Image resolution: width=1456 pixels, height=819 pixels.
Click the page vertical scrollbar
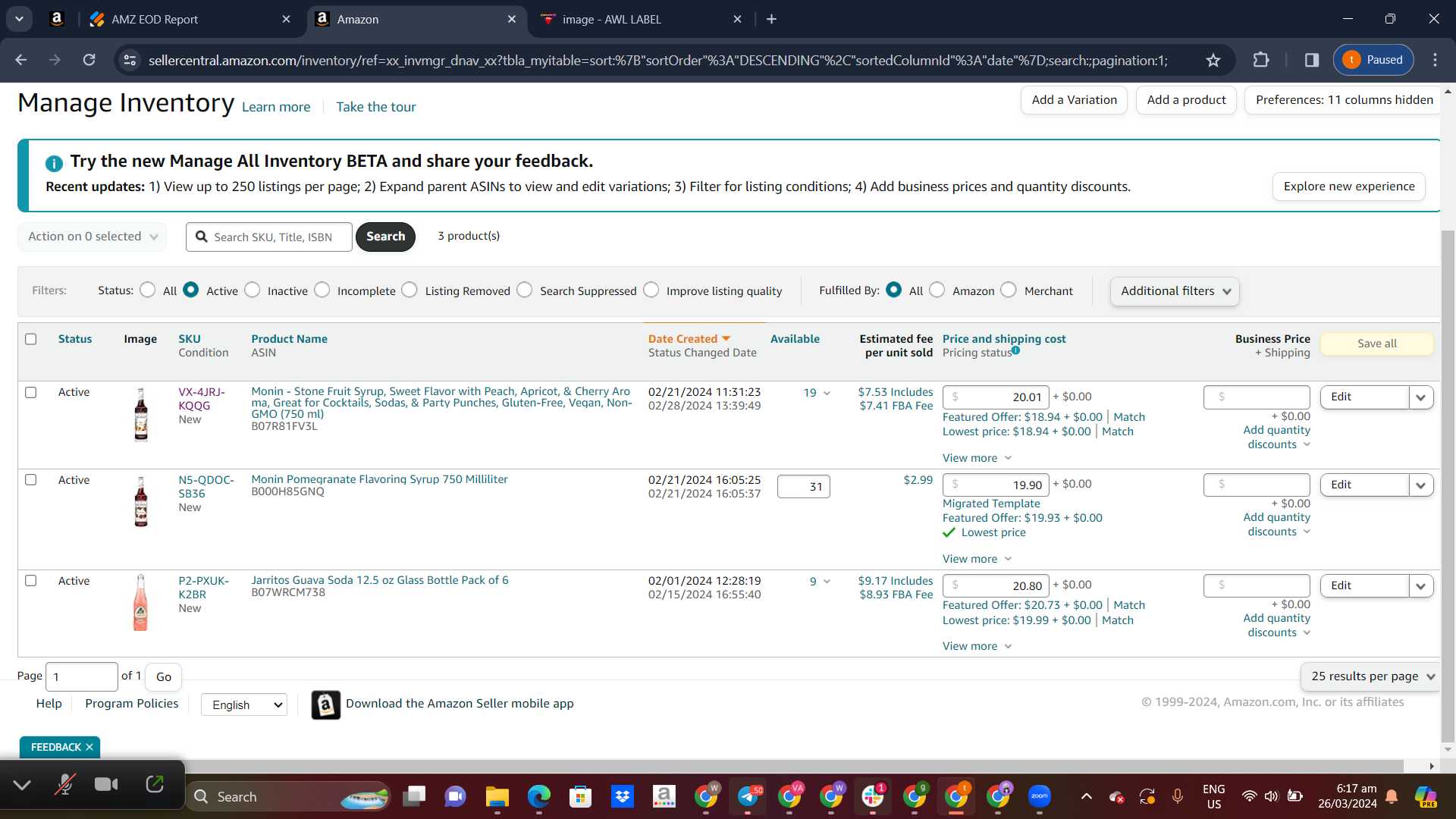[1448, 485]
